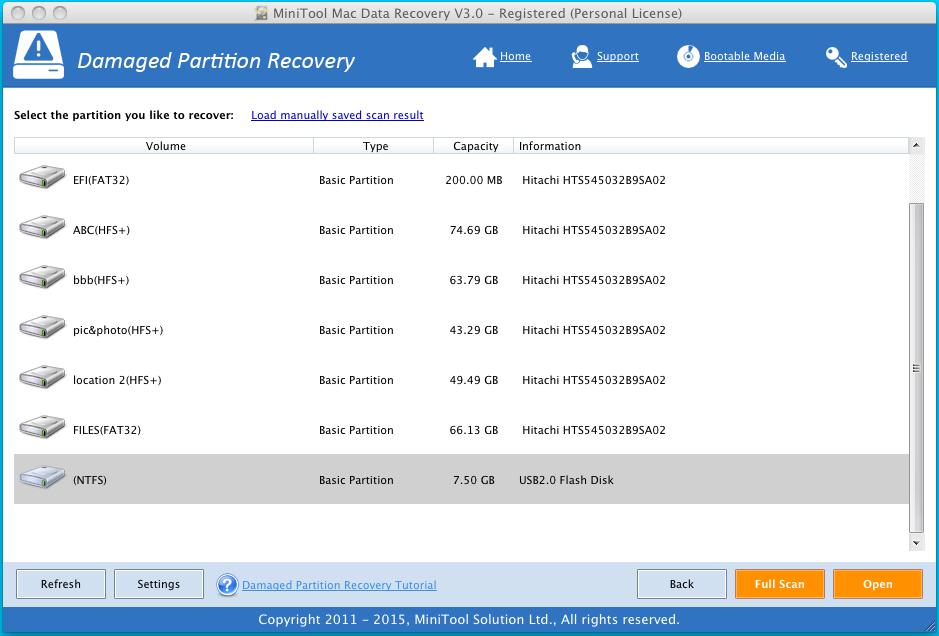The image size is (939, 636).
Task: Click the vertical scrollbar thumb
Action: click(916, 368)
